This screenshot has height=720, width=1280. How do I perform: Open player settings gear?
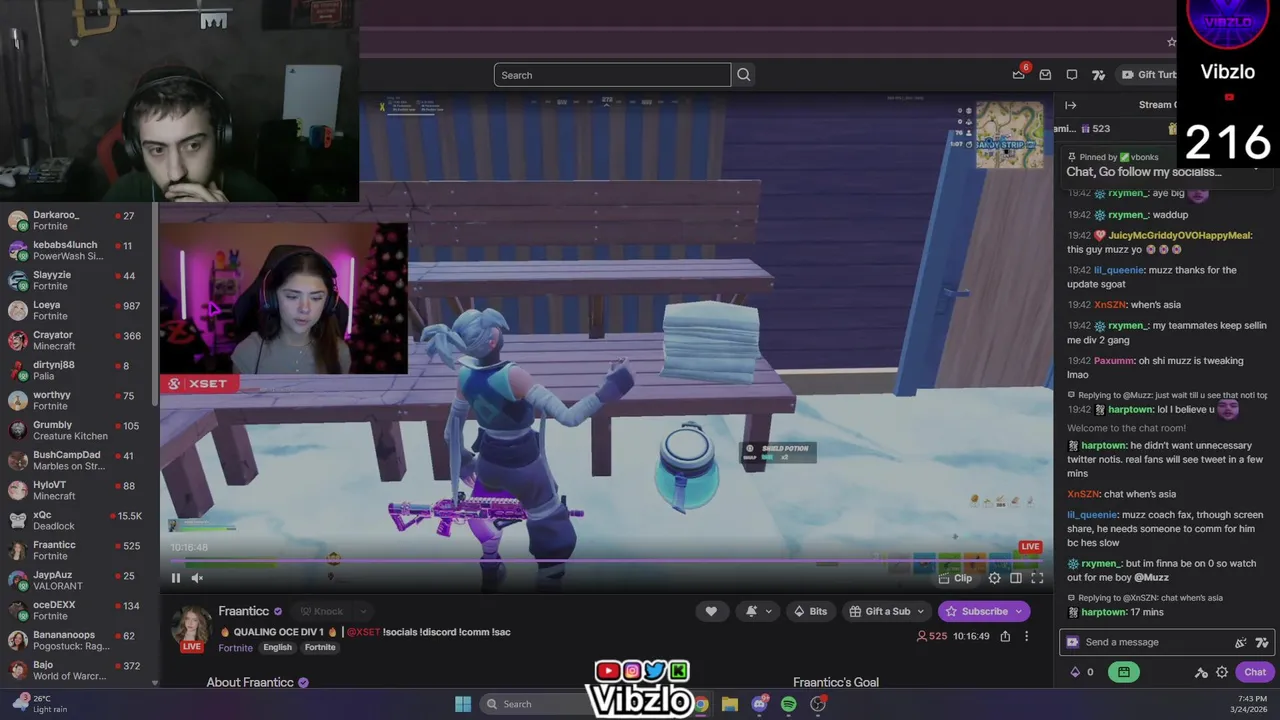click(x=994, y=578)
